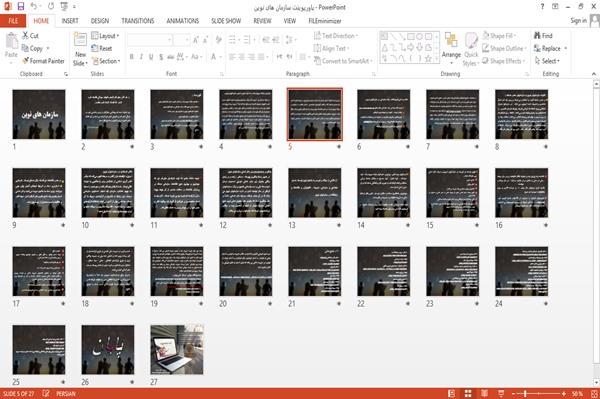
Task: Open the Align Text dropdown
Action: point(331,48)
